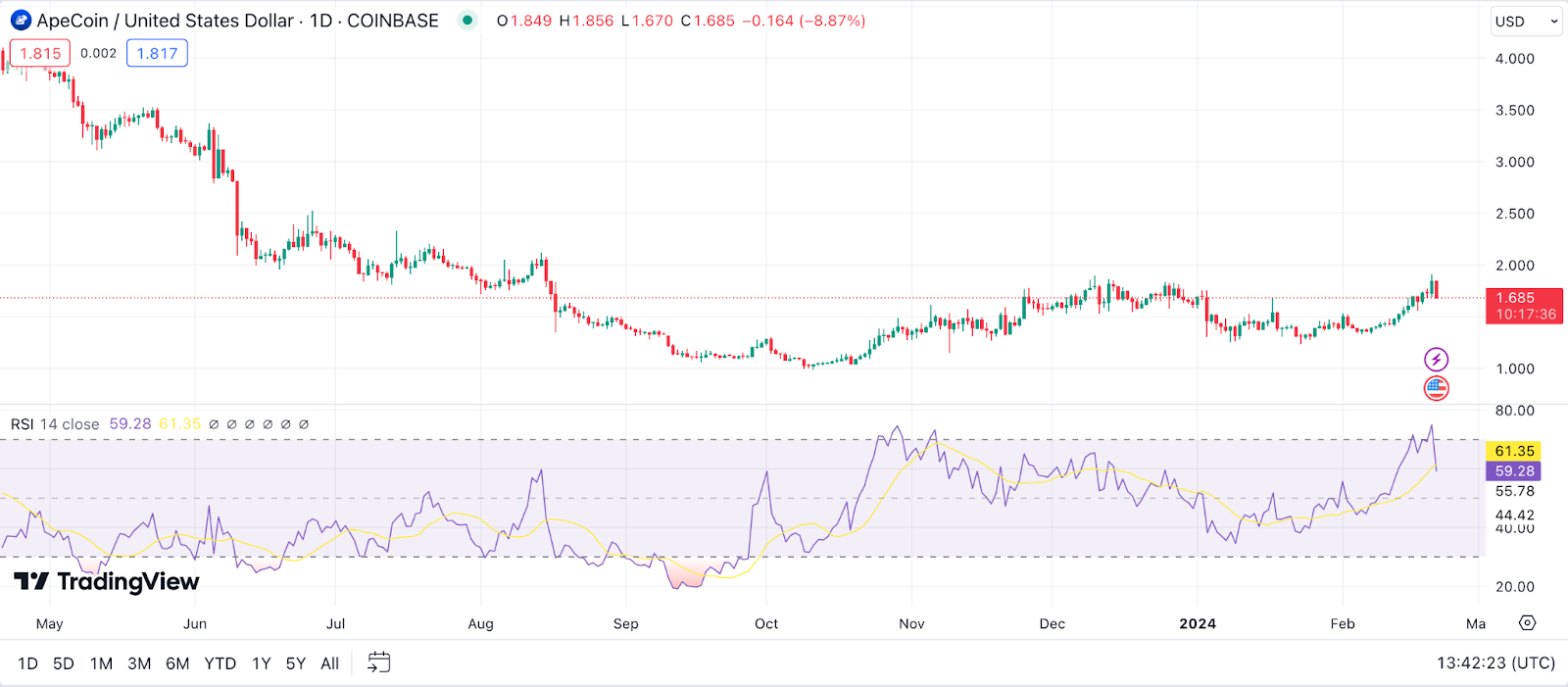Viewport: 1568px width, 687px height.
Task: Select the 1D time range
Action: pos(27,663)
